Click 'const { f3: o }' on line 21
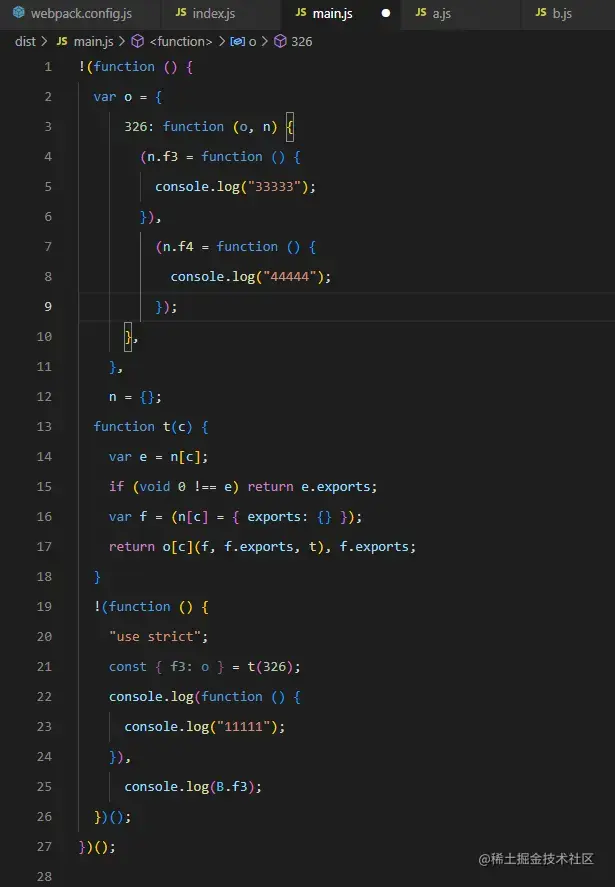The height and width of the screenshot is (887, 615). pos(166,666)
